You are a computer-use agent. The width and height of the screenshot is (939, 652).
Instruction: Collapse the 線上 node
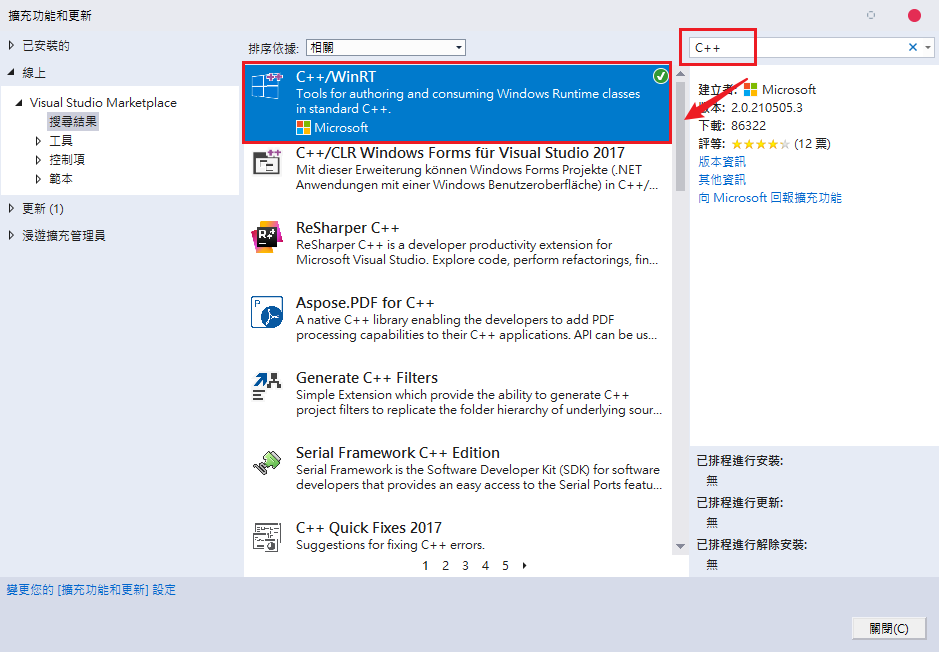11,72
